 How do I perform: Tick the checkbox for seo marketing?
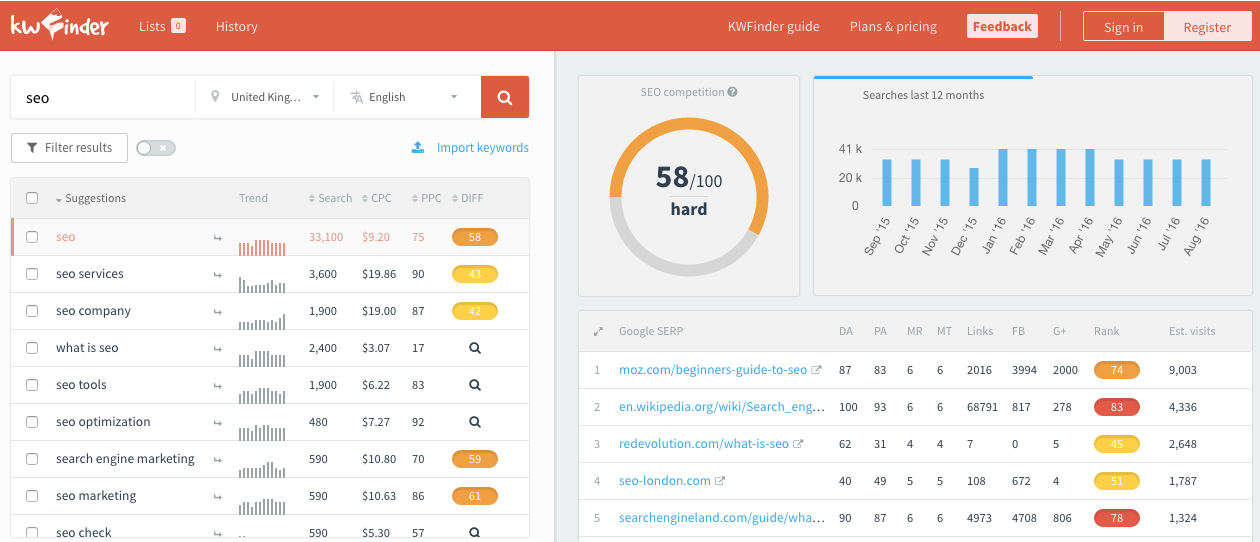click(32, 496)
